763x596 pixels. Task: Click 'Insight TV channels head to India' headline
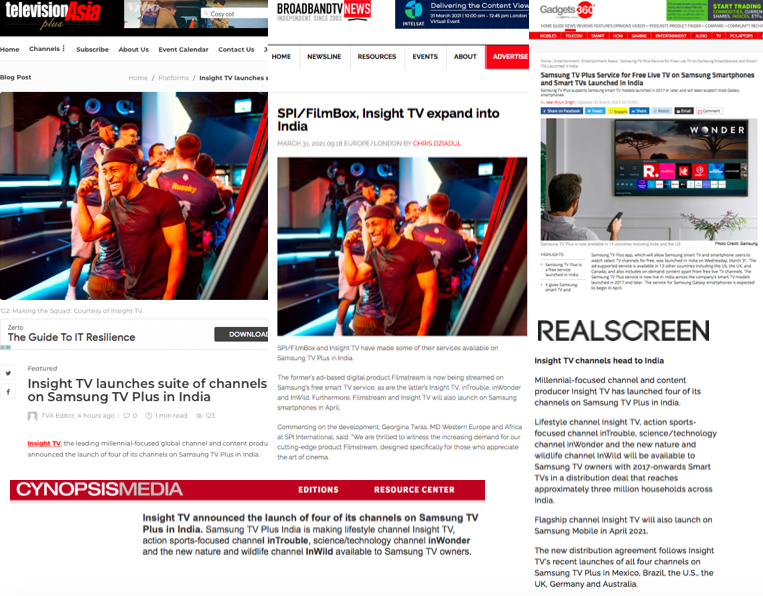(x=599, y=361)
